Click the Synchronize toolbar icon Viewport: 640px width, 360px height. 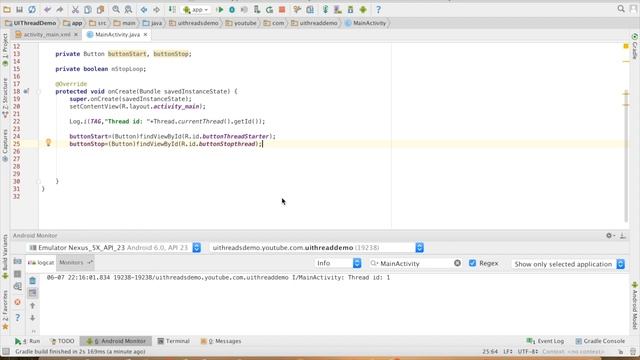coord(32,9)
